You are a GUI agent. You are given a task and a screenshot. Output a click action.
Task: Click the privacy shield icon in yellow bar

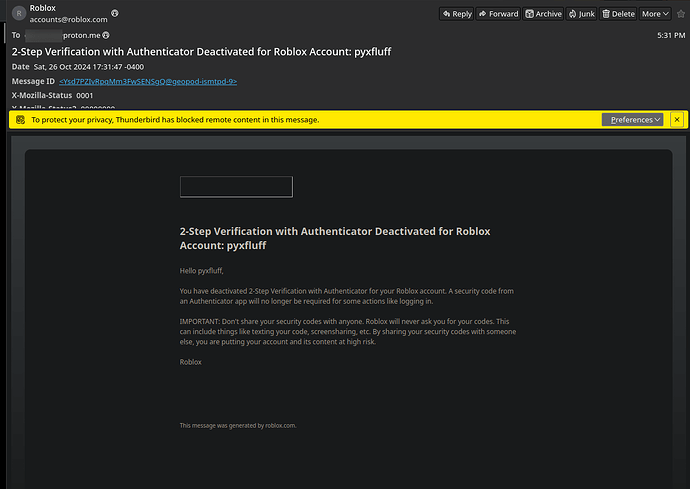pyautogui.click(x=20, y=120)
